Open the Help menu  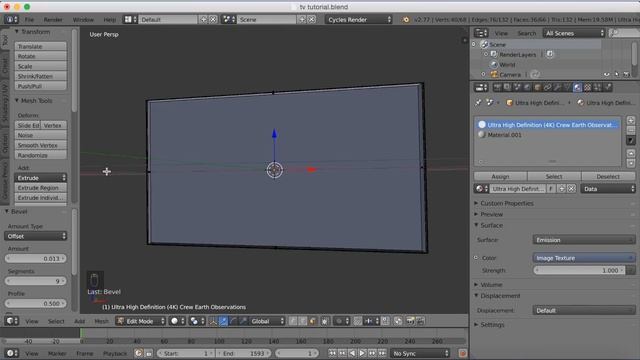point(109,20)
